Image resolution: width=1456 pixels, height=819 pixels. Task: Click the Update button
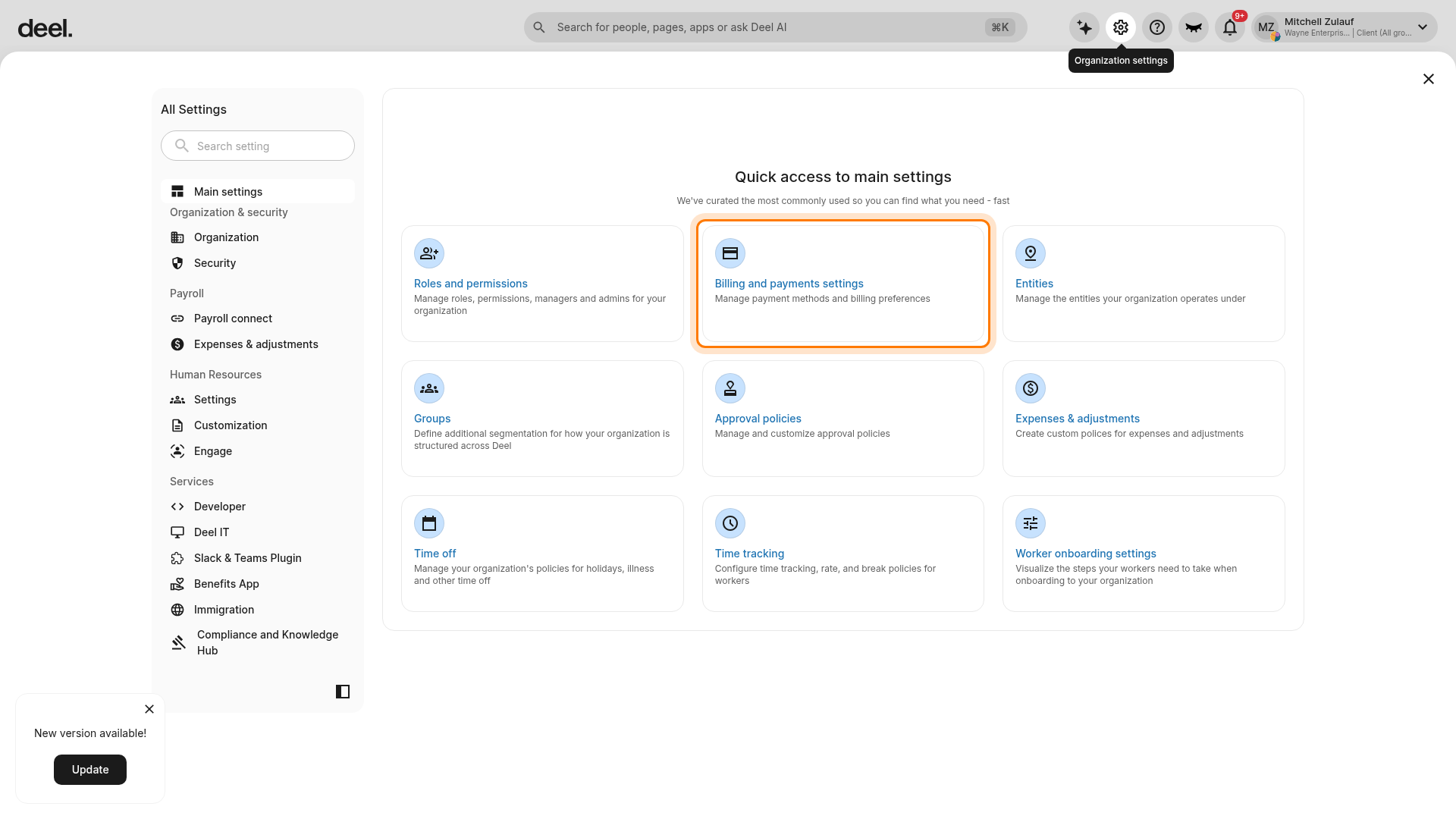90,770
